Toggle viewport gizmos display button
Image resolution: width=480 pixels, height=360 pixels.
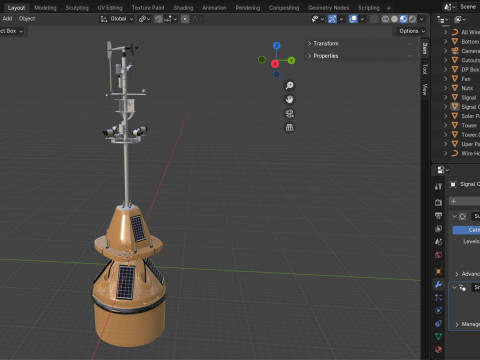tap(332, 19)
